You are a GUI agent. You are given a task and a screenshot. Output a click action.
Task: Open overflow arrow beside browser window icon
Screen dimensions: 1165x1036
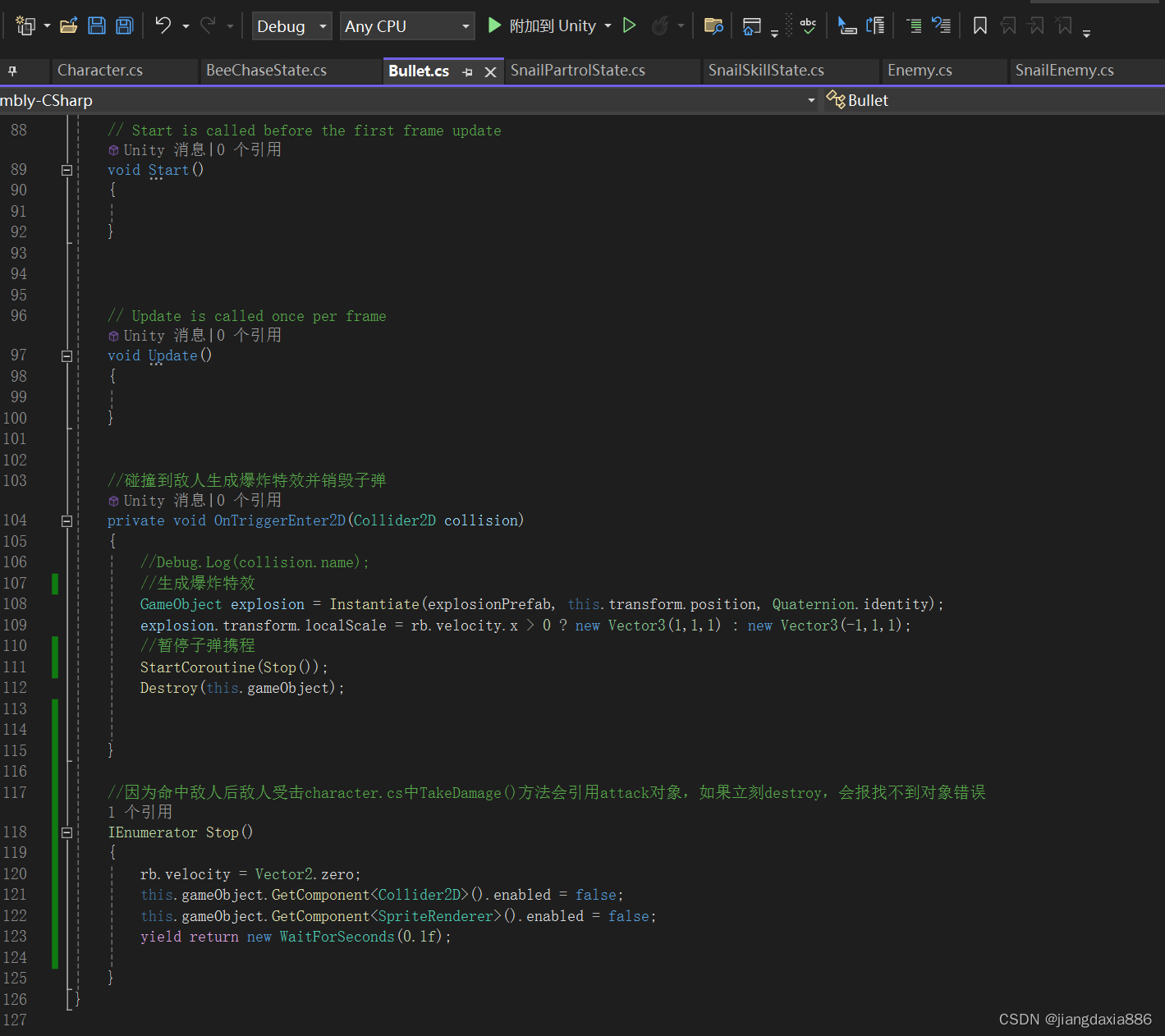[x=774, y=34]
